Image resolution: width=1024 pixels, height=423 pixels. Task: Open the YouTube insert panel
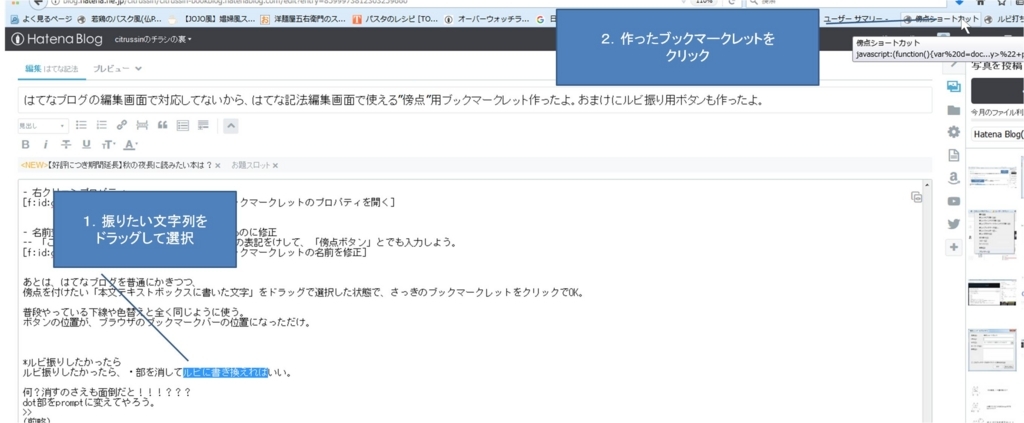[x=953, y=201]
